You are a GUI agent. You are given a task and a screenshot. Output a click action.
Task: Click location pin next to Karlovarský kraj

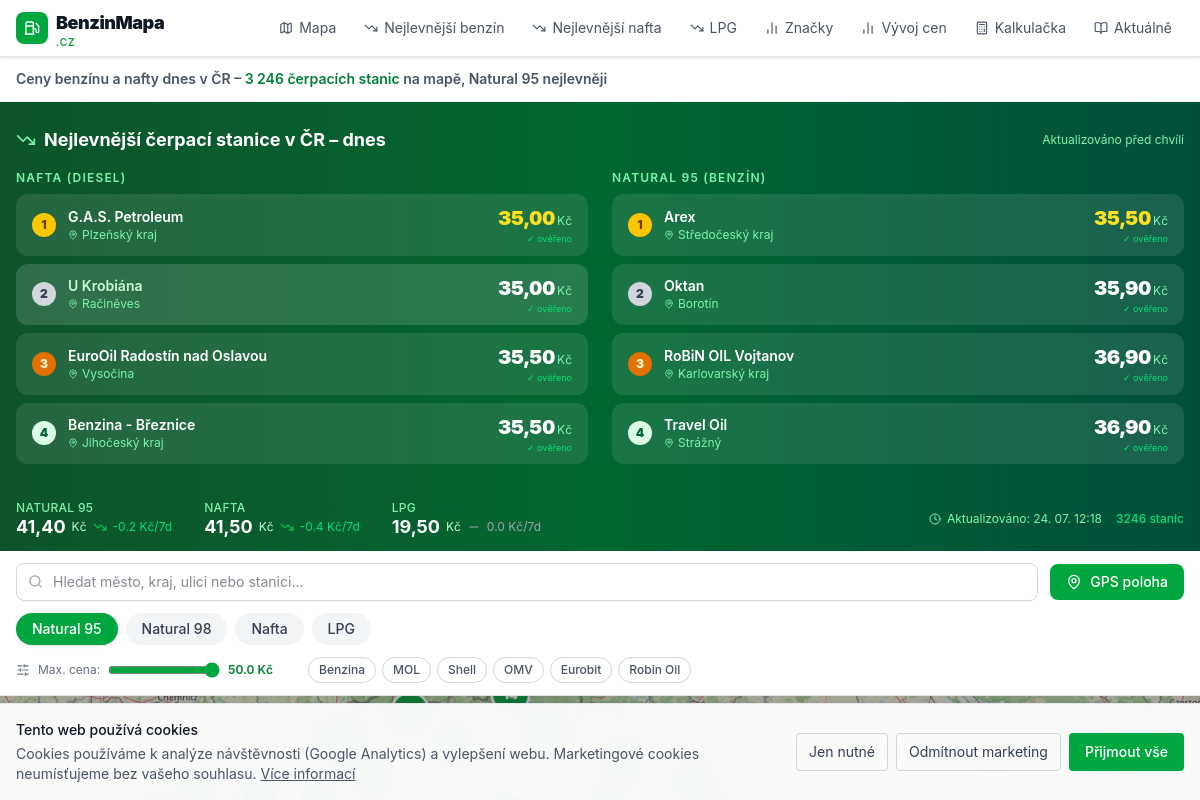[669, 374]
